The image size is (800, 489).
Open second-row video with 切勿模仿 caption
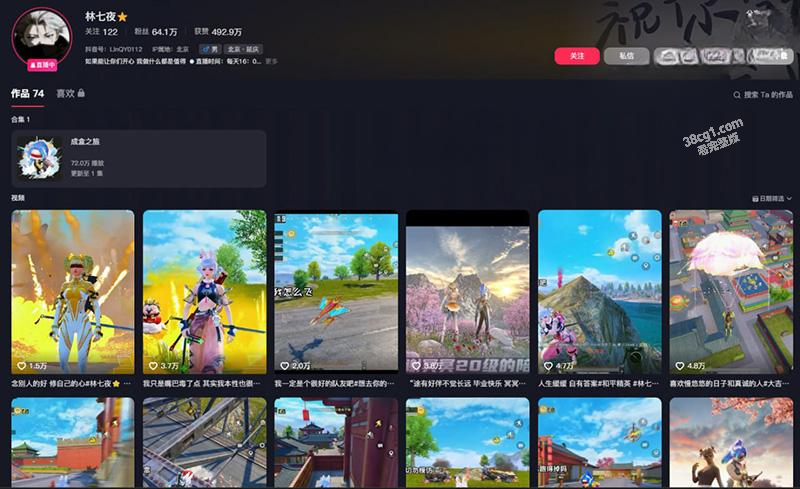tap(468, 443)
